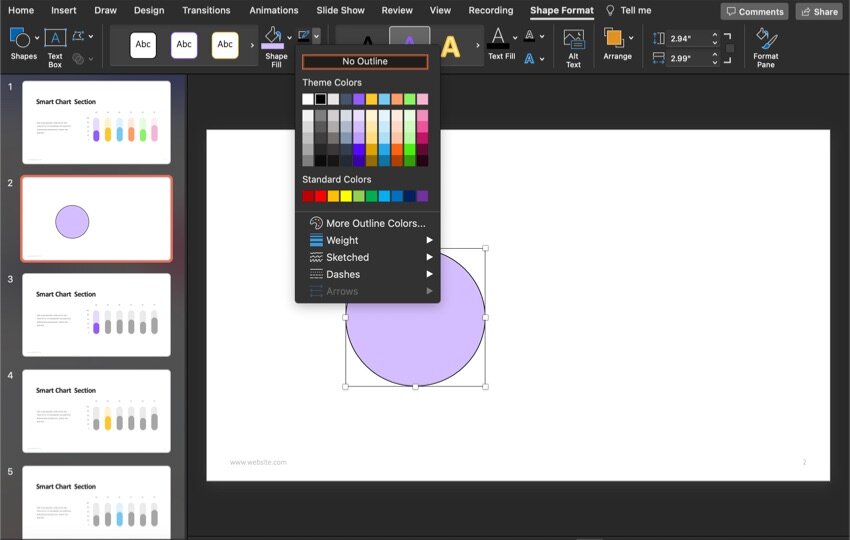Open the Alt Text tool
Screen dimensions: 850x540
coord(573,46)
